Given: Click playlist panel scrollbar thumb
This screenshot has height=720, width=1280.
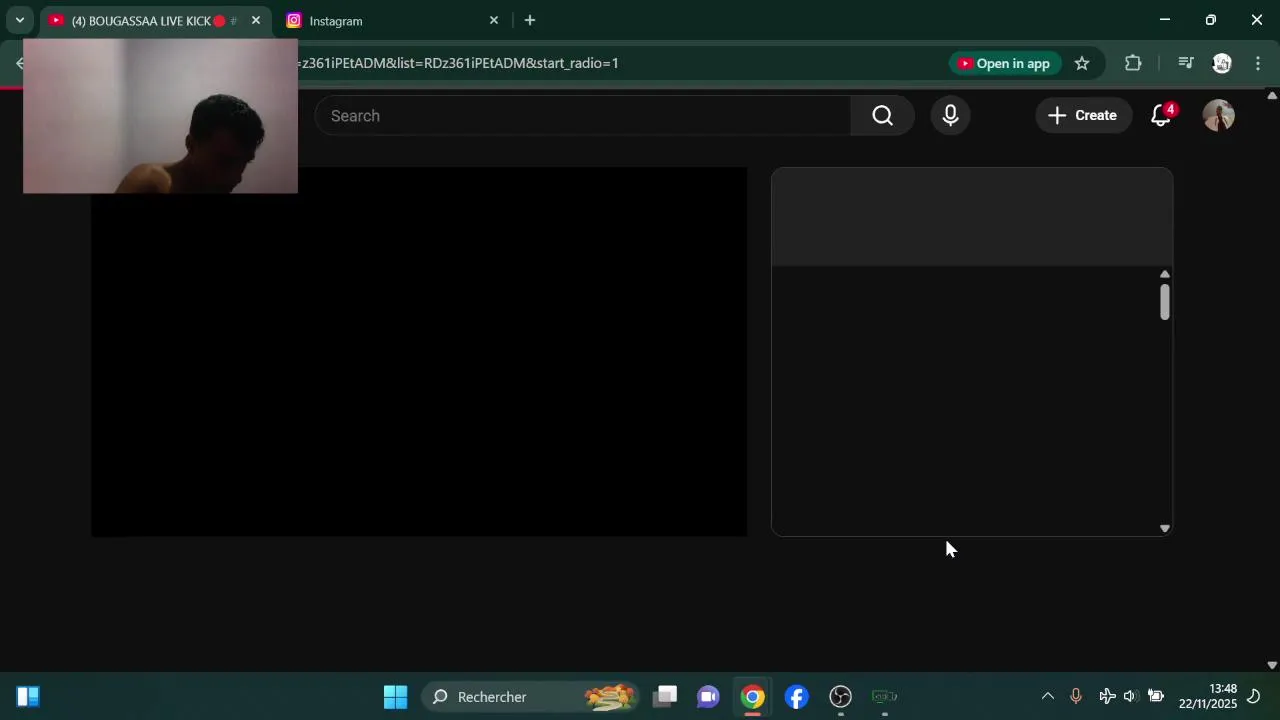Looking at the screenshot, I should [x=1165, y=302].
